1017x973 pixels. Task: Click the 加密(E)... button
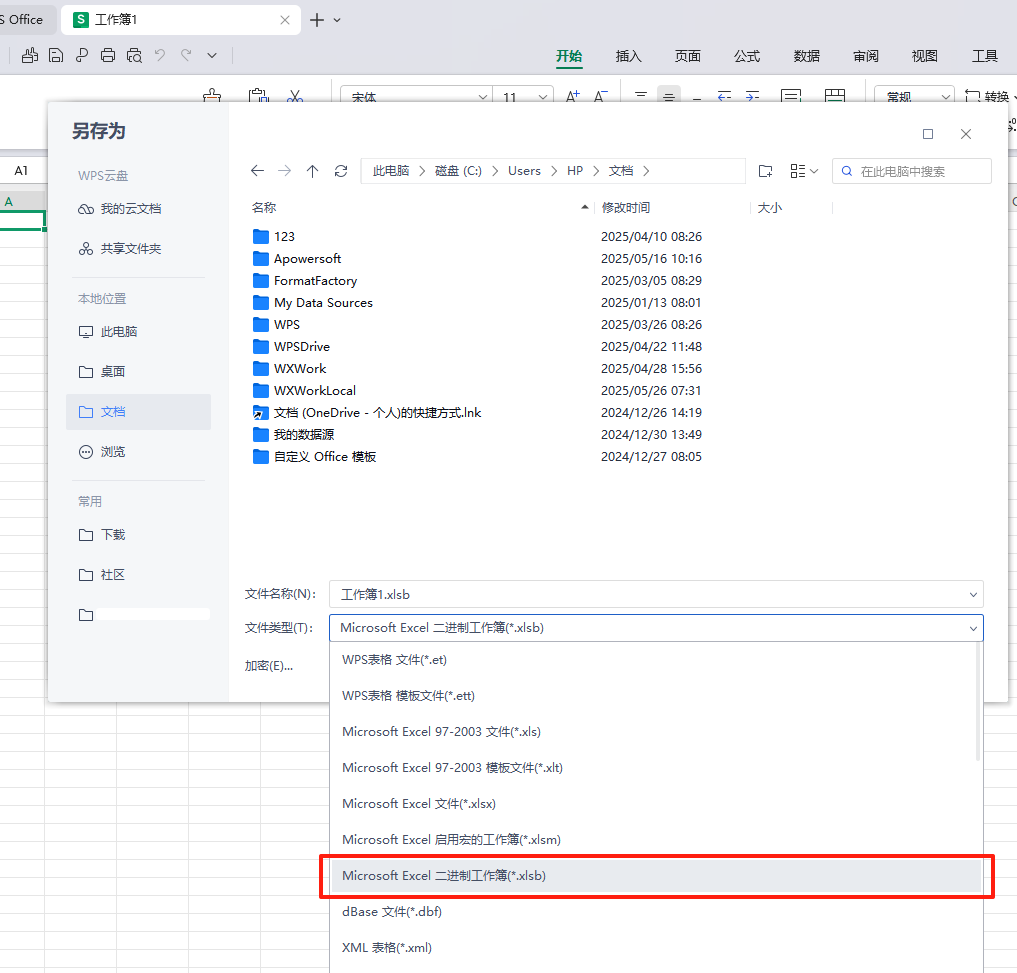269,666
